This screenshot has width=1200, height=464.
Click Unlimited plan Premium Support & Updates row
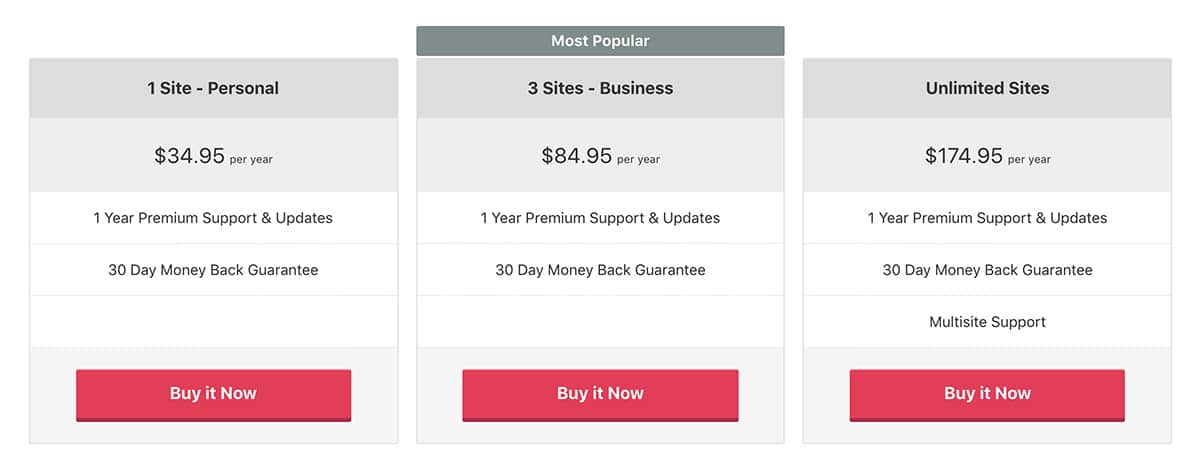[x=987, y=218]
